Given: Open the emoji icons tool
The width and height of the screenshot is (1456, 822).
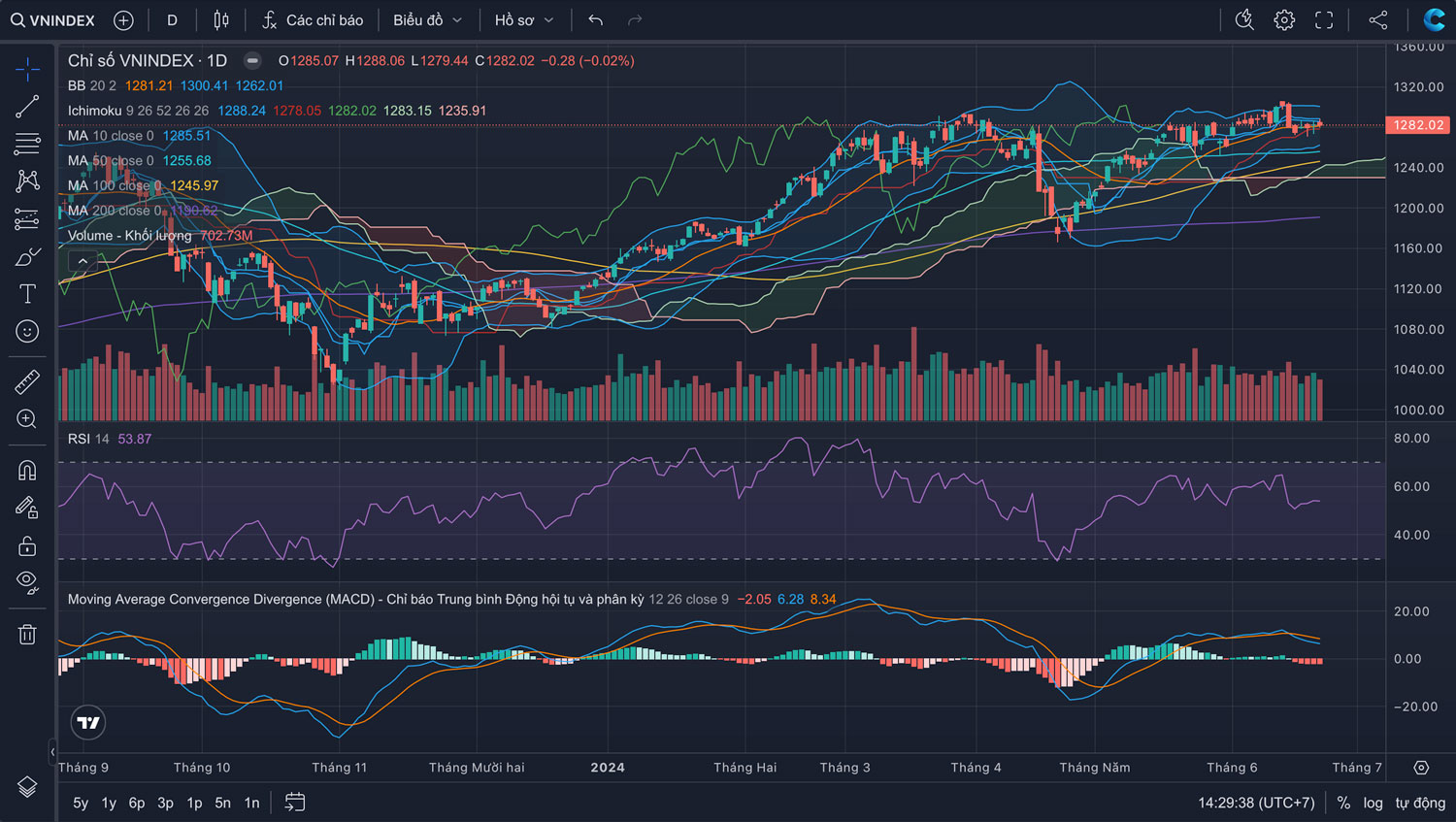Looking at the screenshot, I should pyautogui.click(x=27, y=332).
